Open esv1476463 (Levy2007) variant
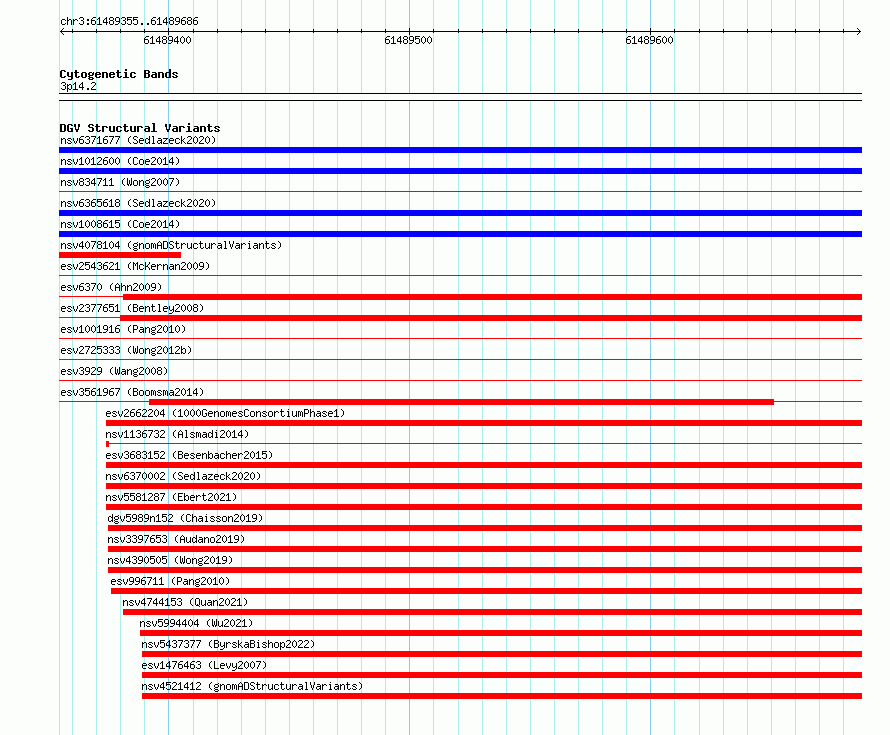Image resolution: width=890 pixels, height=735 pixels. 204,665
